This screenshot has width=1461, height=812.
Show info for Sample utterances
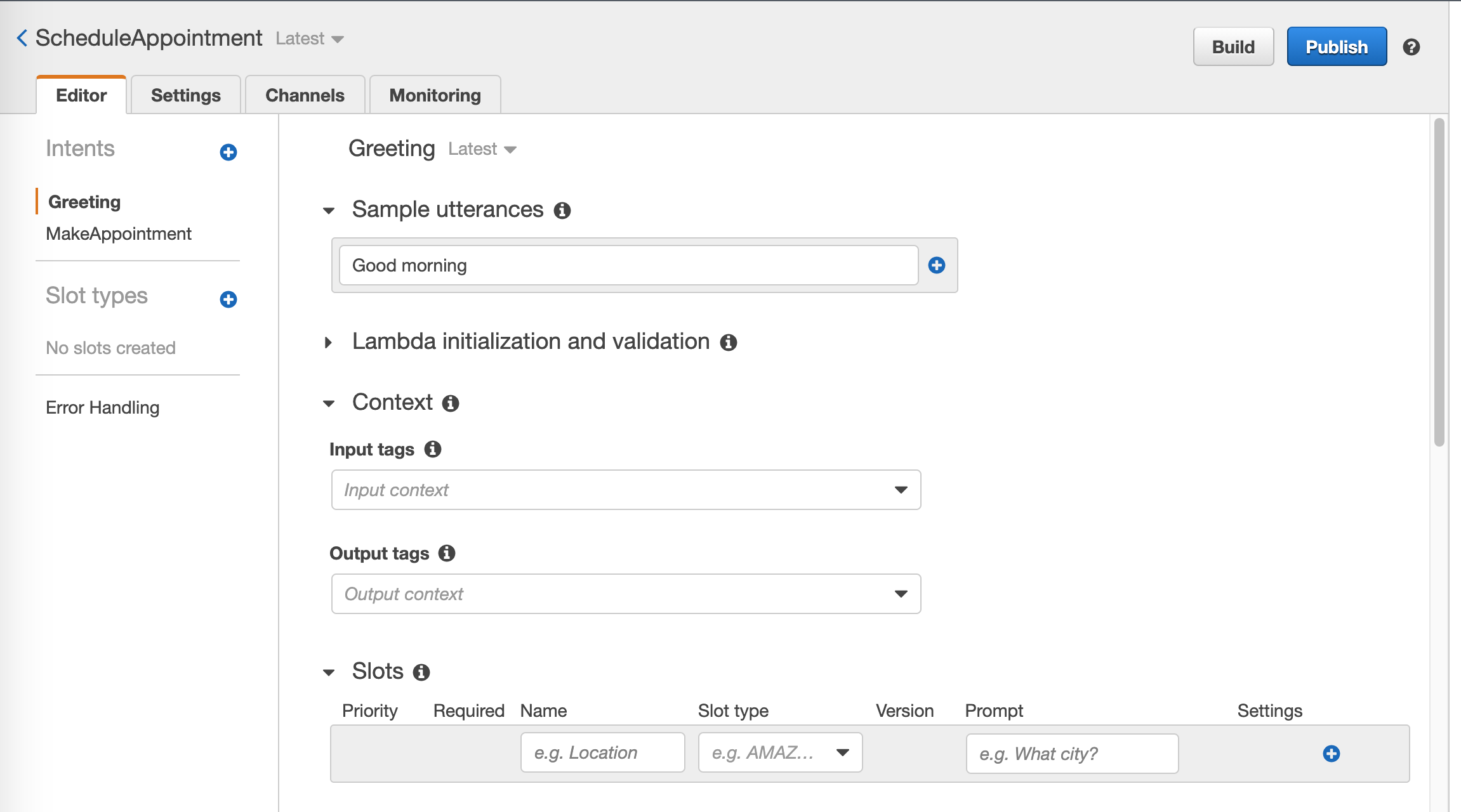click(562, 210)
